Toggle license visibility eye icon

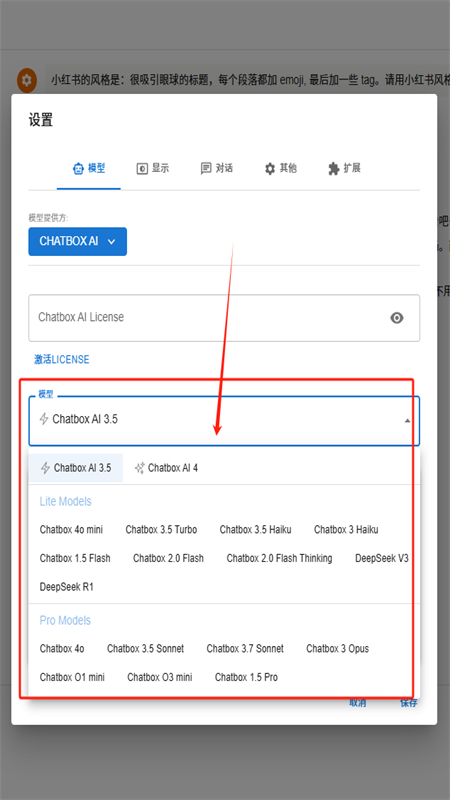(396, 318)
